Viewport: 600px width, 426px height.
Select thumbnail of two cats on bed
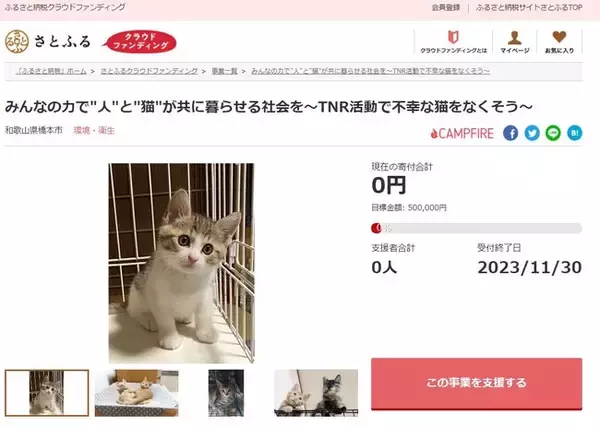(x=137, y=393)
